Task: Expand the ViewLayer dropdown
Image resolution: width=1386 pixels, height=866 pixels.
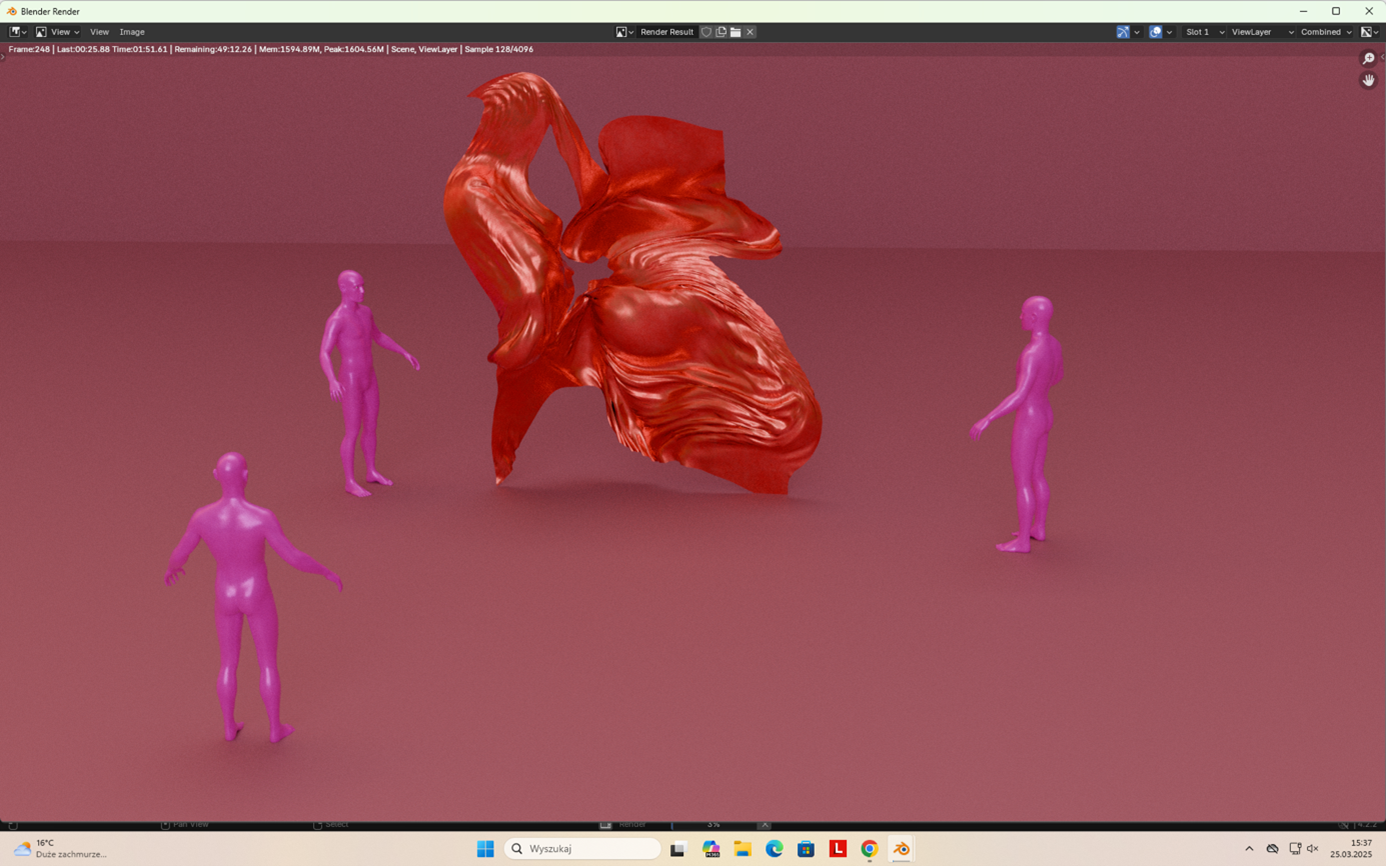Action: [x=1261, y=32]
